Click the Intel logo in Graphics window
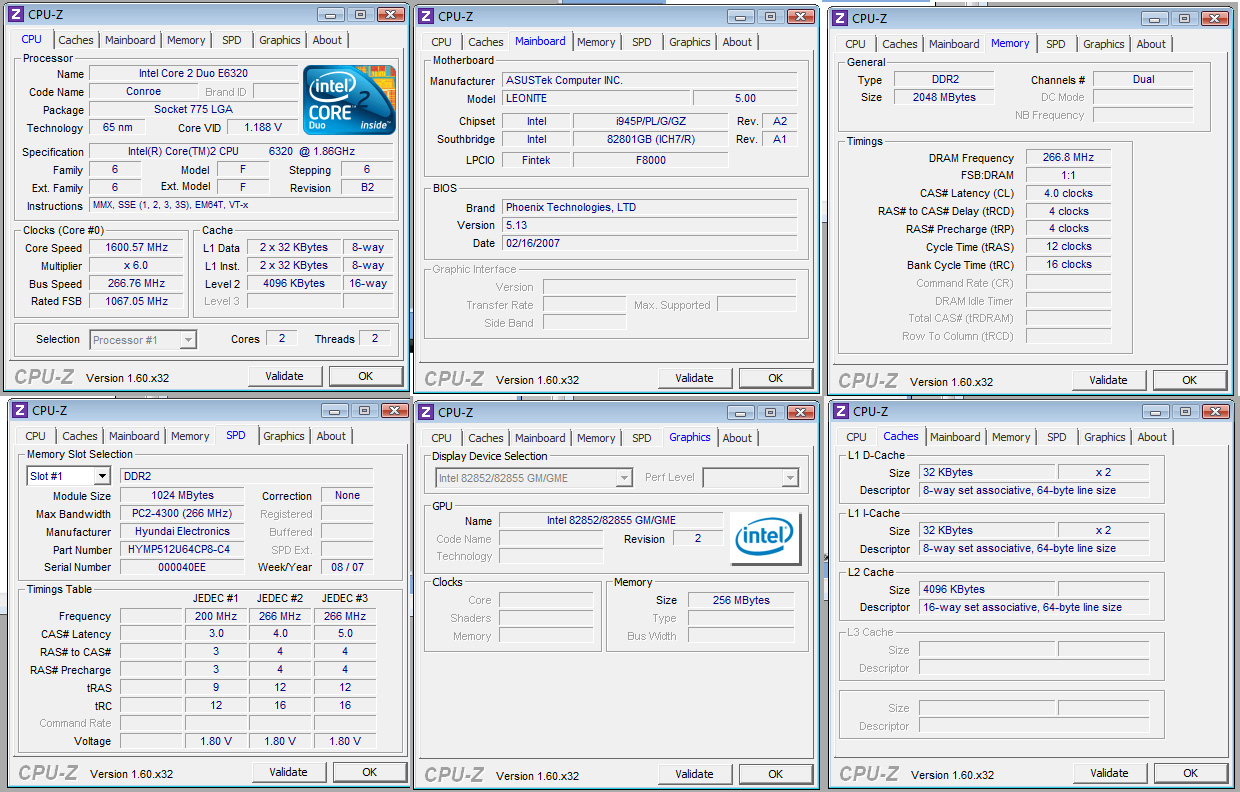 coord(764,538)
